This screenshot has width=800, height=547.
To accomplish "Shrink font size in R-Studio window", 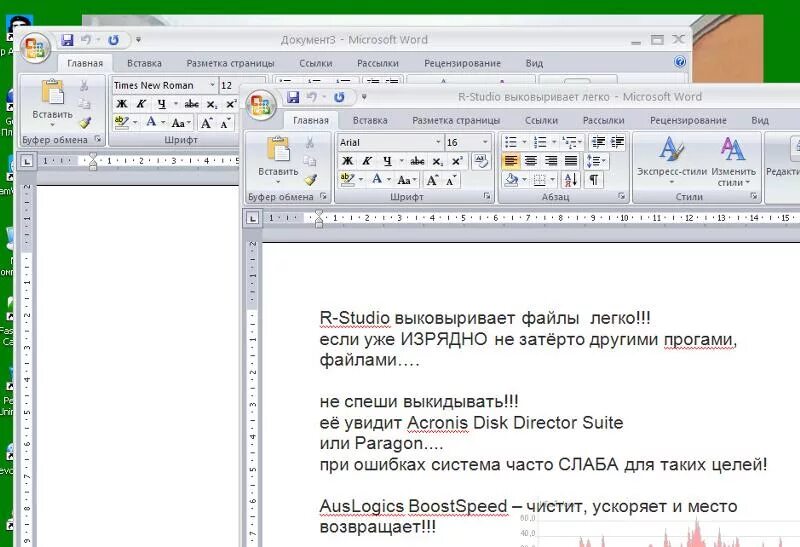I will pyautogui.click(x=451, y=180).
